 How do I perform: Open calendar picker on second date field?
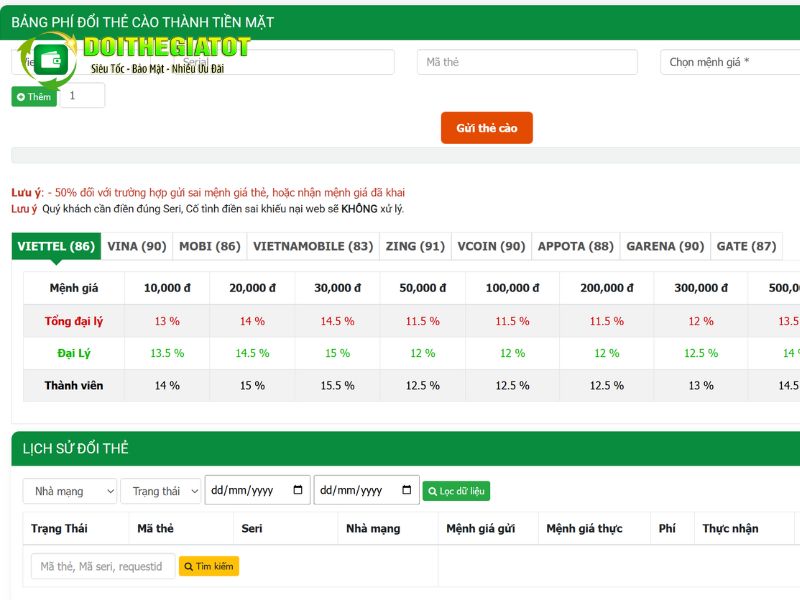point(407,490)
